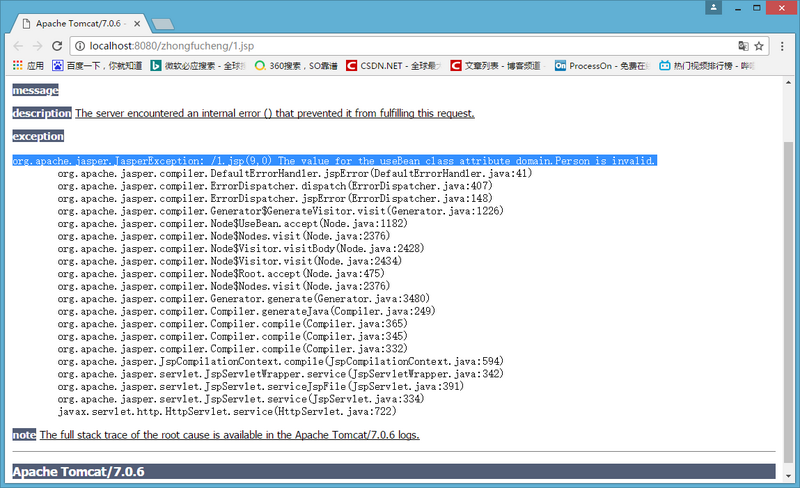800x488 pixels.
Task: Click the Generator.generate trace line
Action: pyautogui.click(x=243, y=299)
